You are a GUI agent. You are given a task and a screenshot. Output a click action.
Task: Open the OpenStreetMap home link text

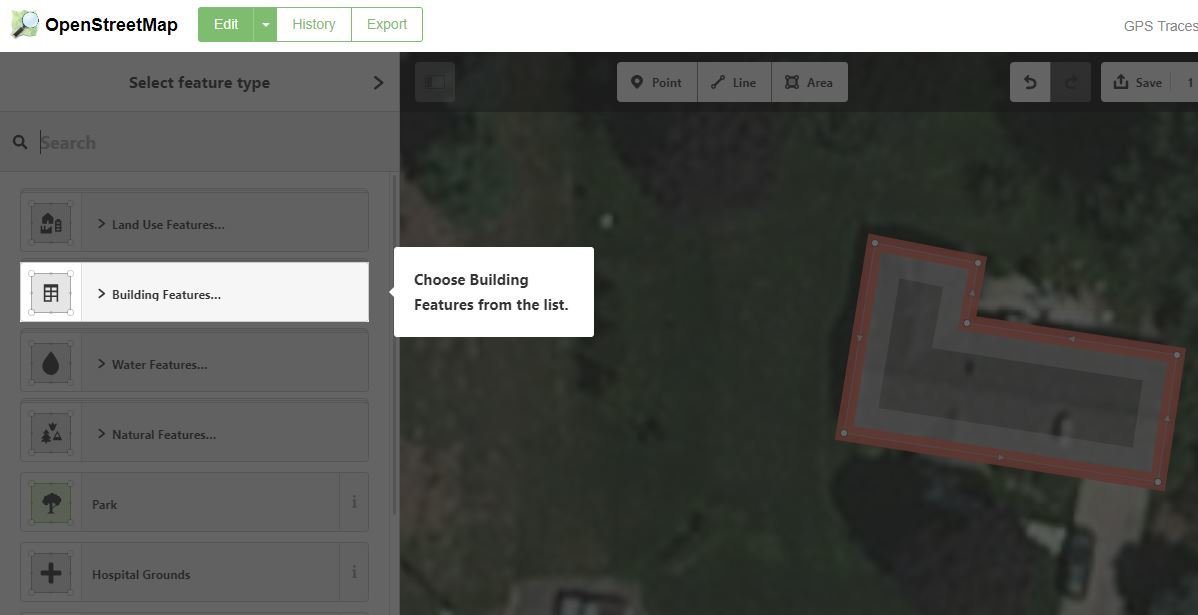pyautogui.click(x=111, y=25)
